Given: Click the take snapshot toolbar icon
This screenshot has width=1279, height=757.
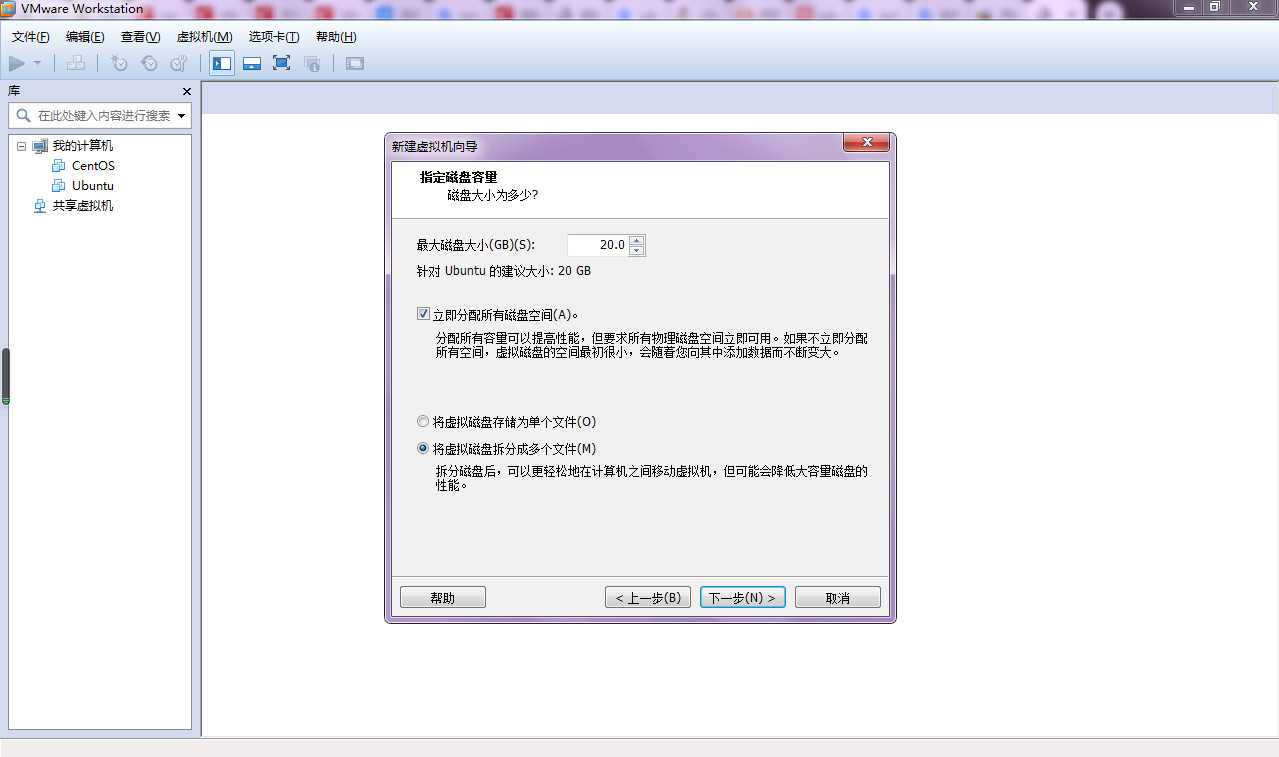Looking at the screenshot, I should point(119,63).
